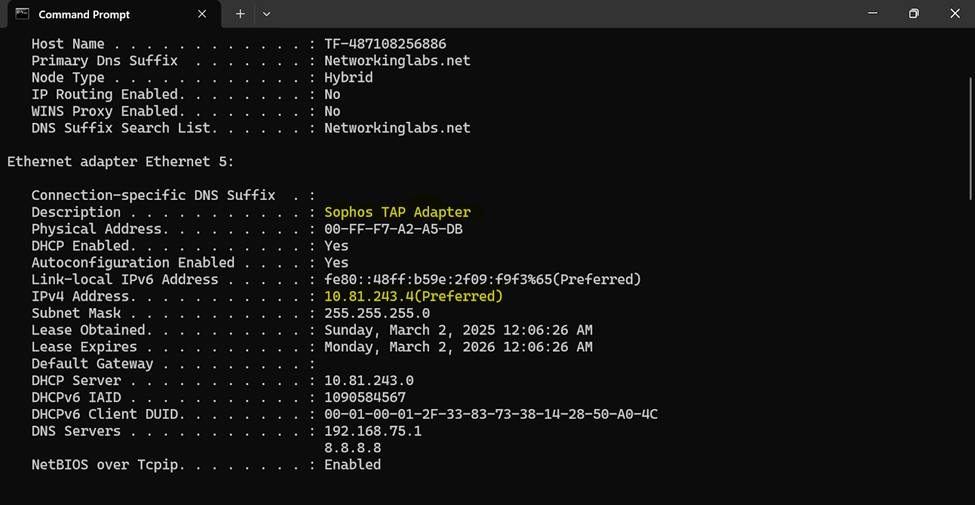
Task: Close the terminal window
Action: pos(955,14)
